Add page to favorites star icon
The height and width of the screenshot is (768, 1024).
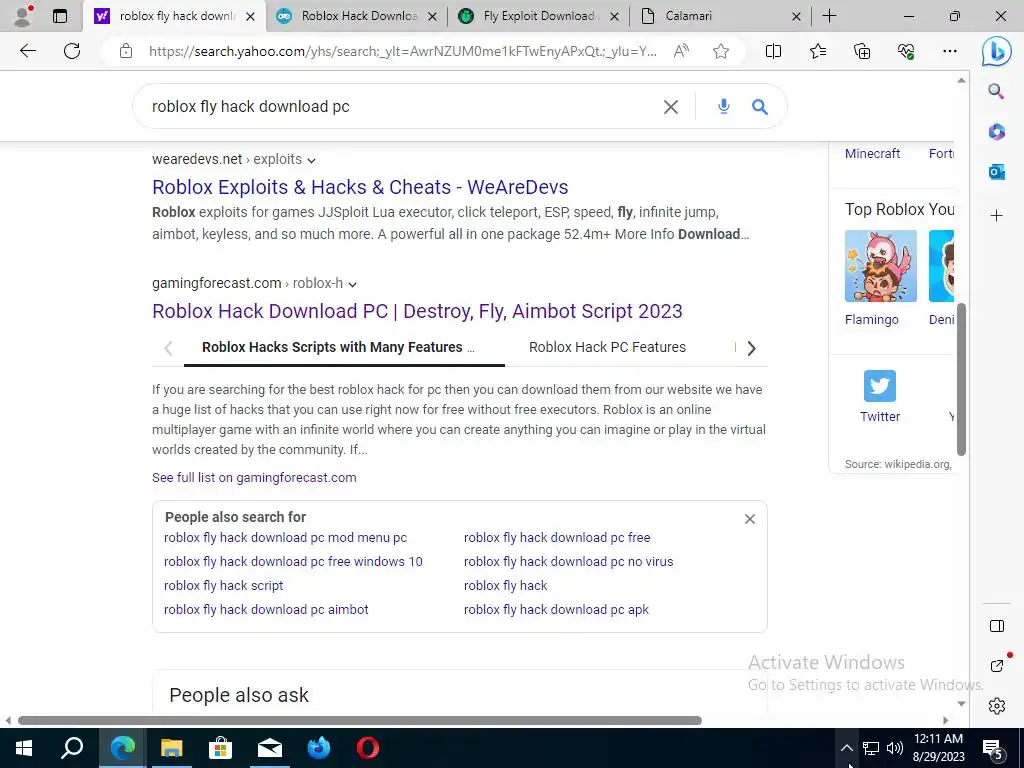[x=721, y=51]
